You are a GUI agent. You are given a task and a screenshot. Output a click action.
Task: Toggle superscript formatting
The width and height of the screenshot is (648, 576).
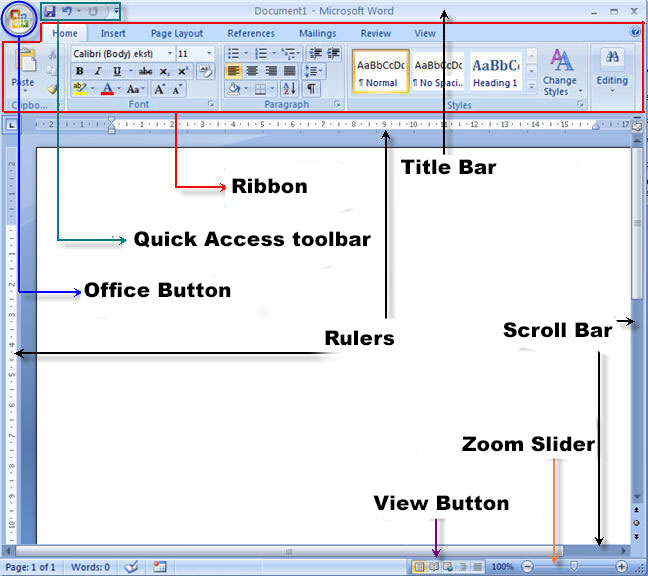[x=182, y=71]
